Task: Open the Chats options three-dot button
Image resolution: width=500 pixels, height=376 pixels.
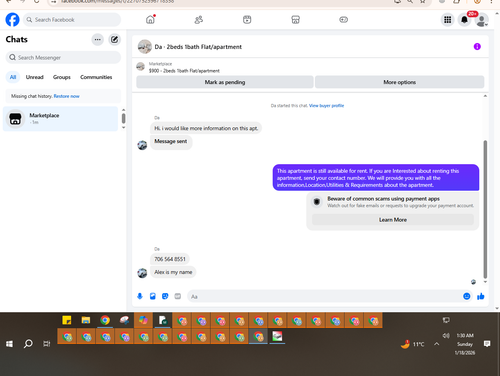Action: 97,40
